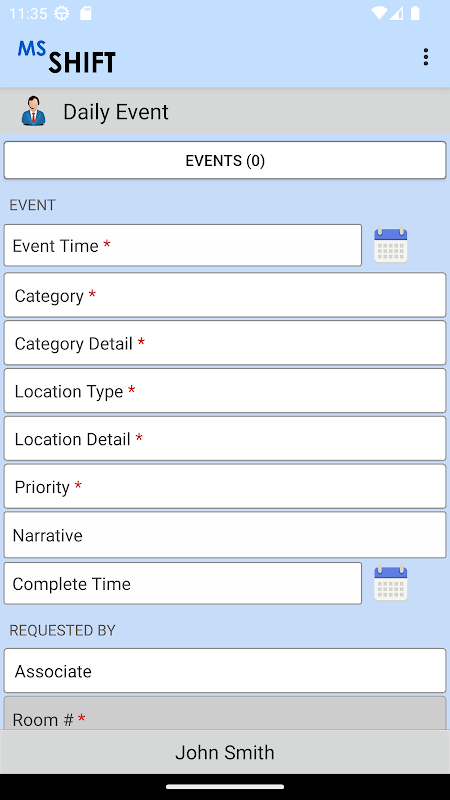Tap the Wi-Fi status icon
The image size is (450, 800).
(379, 13)
